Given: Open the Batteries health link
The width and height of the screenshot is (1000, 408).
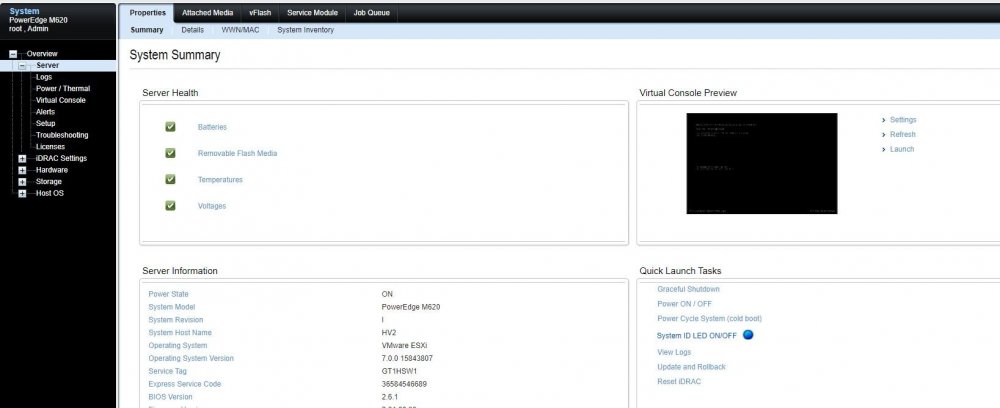Looking at the screenshot, I should (x=212, y=127).
